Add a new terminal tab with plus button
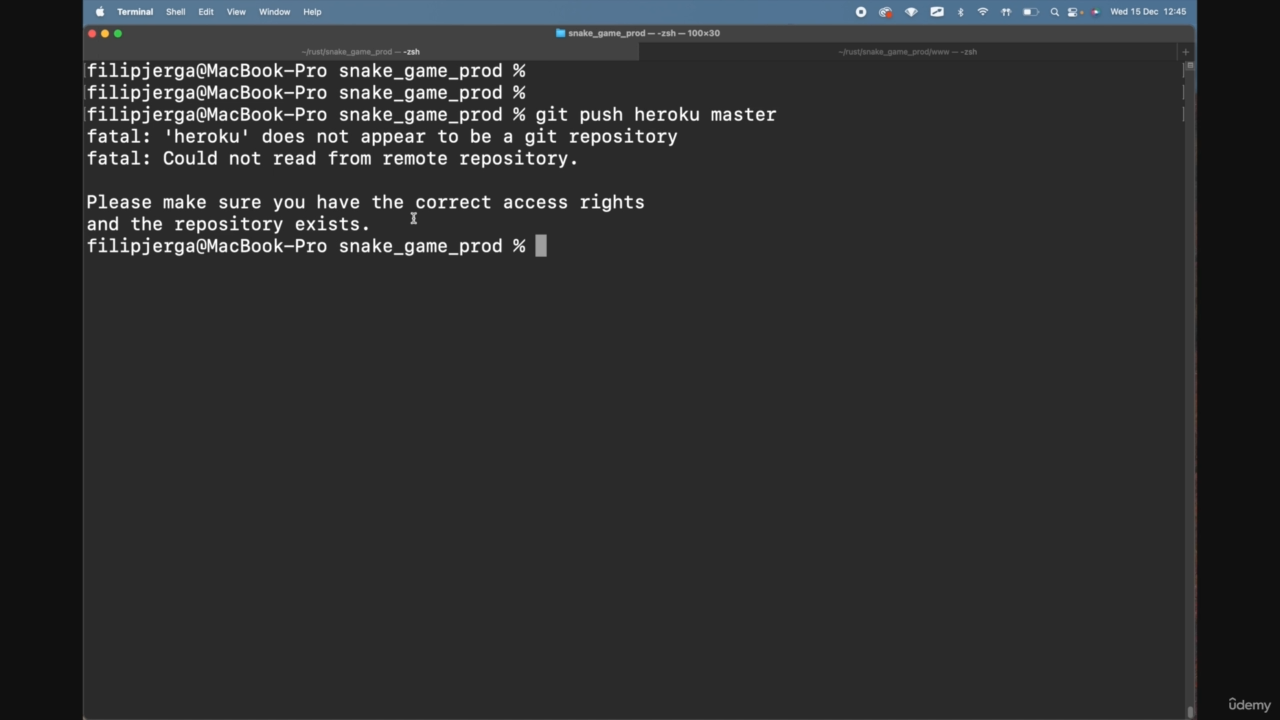 pyautogui.click(x=1185, y=52)
